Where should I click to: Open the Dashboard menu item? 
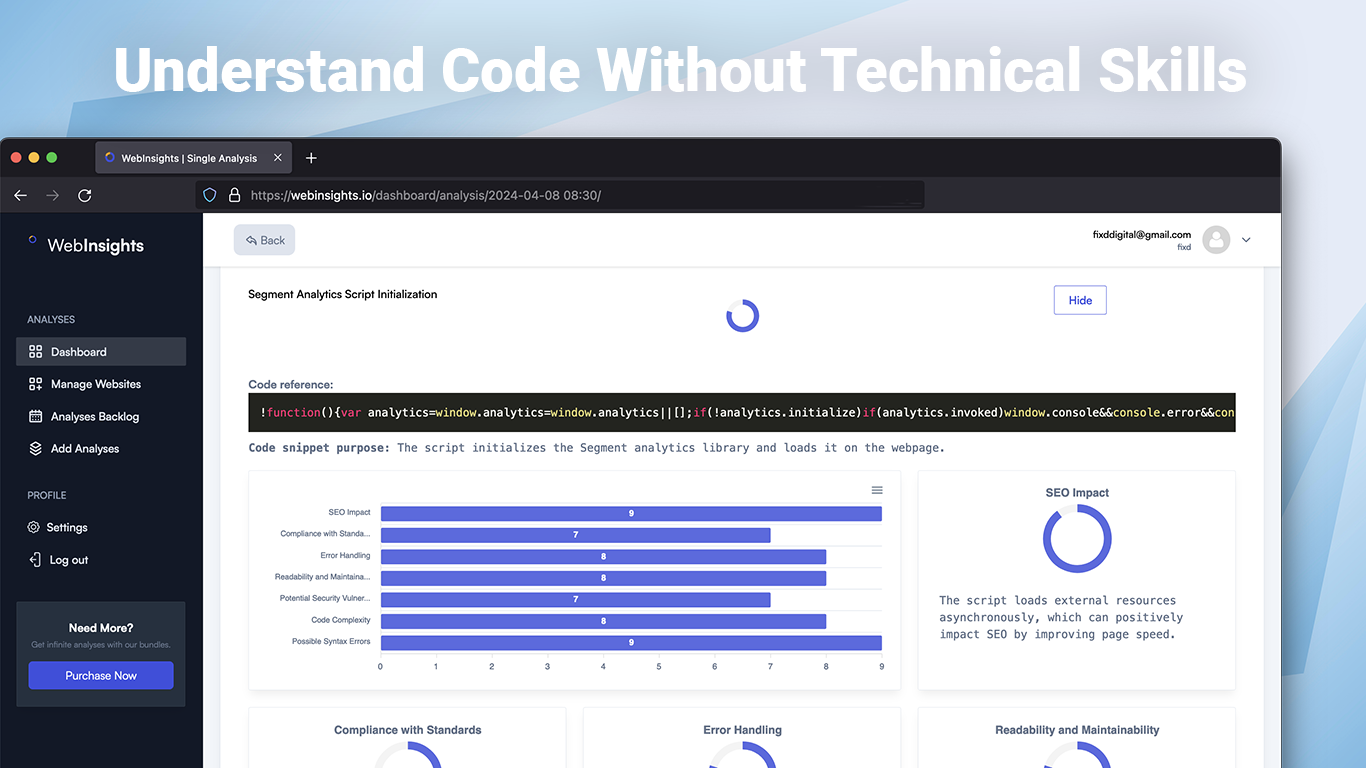click(101, 352)
